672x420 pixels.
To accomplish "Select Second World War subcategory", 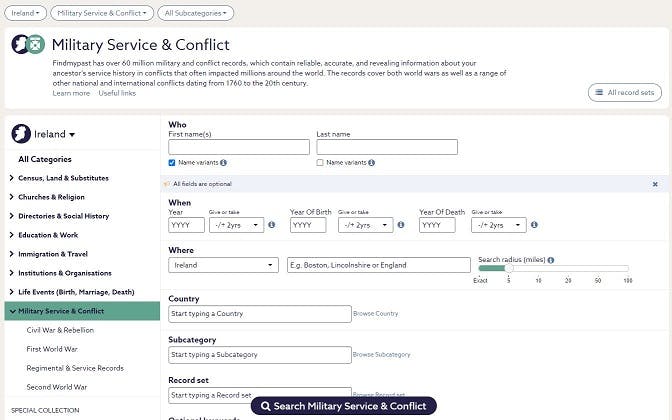I will pos(57,387).
